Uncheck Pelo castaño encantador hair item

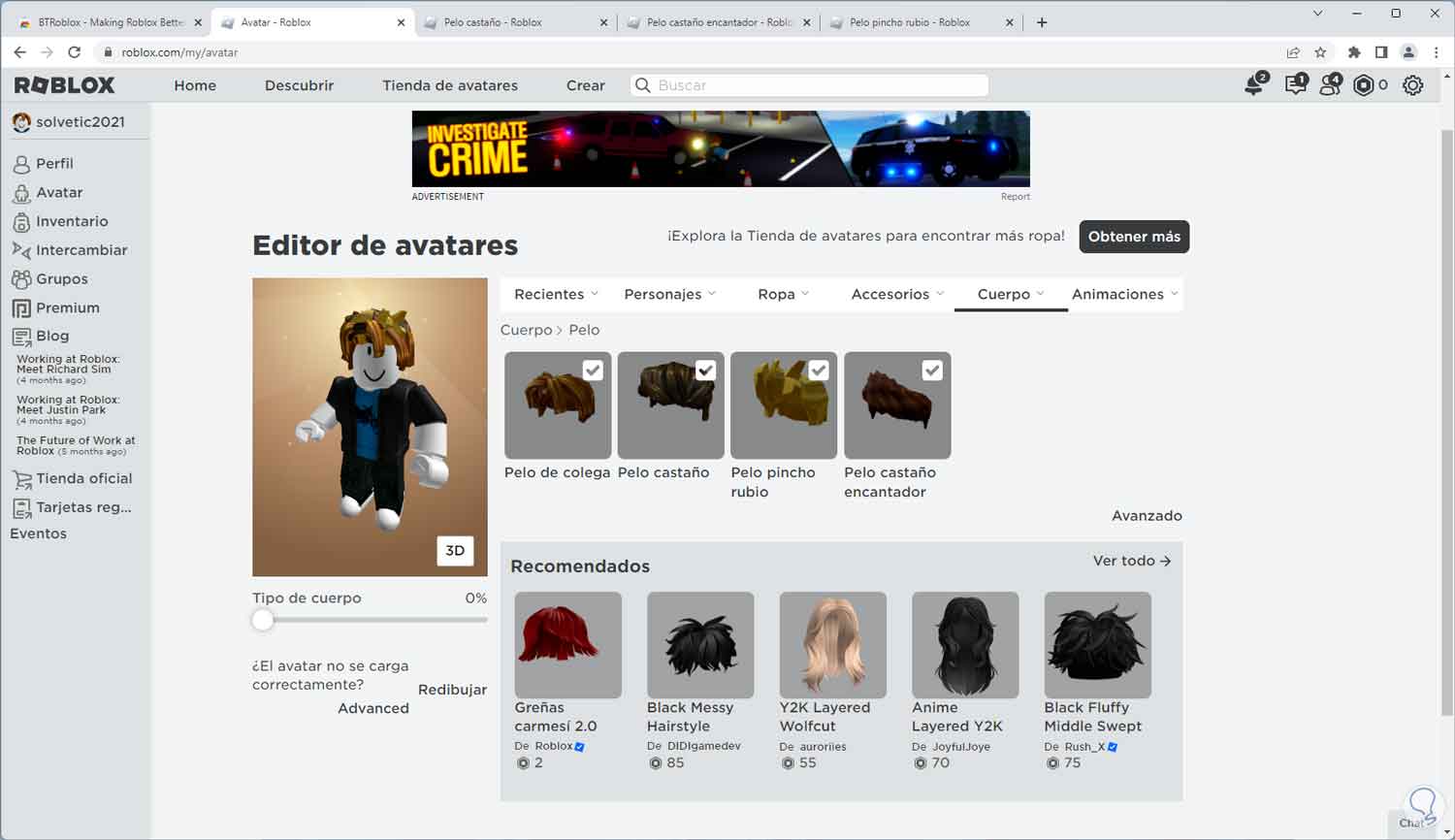pyautogui.click(x=932, y=371)
